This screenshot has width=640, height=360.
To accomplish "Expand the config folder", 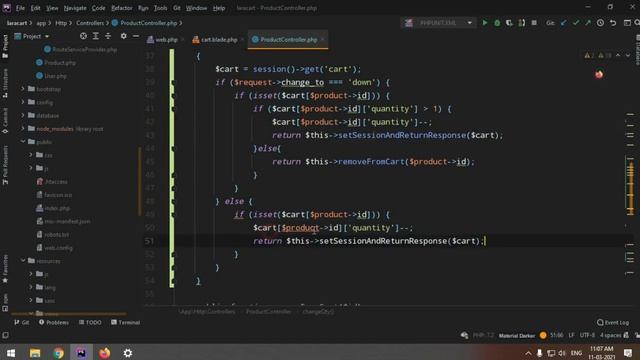I will [x=23, y=102].
